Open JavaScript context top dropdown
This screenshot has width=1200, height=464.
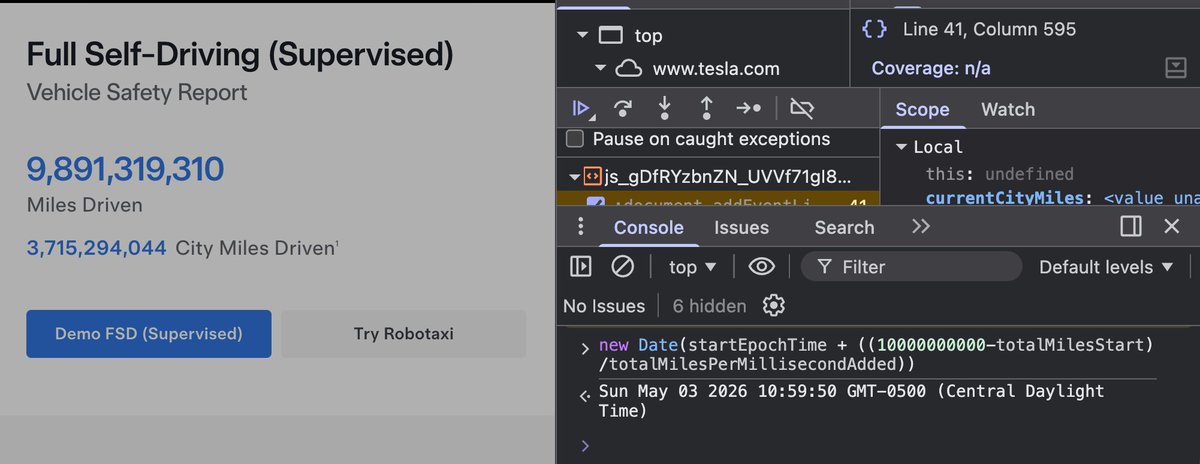coord(693,266)
